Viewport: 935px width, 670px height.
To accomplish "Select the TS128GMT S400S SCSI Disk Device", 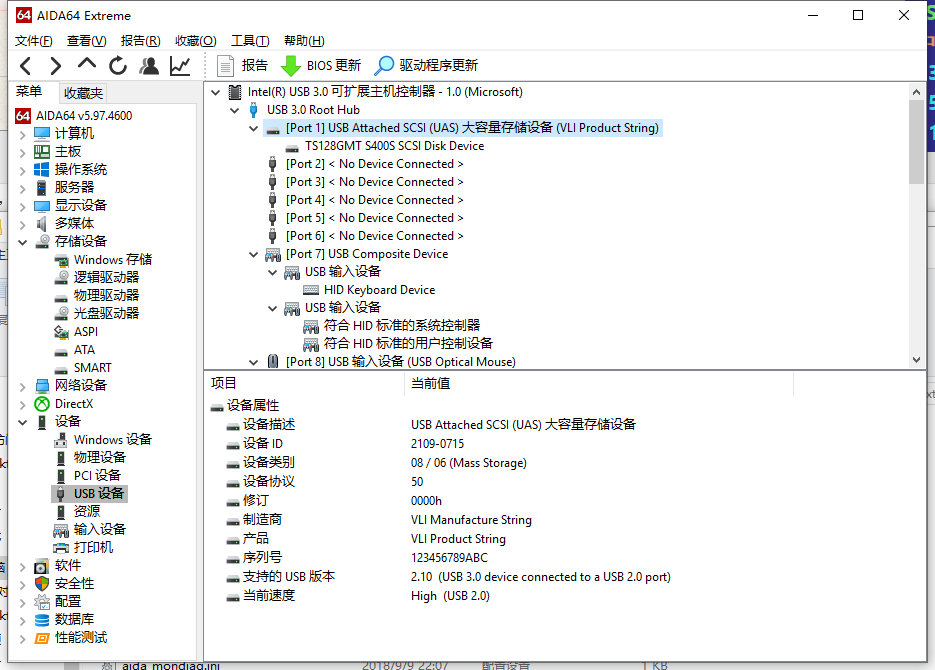I will tap(394, 146).
